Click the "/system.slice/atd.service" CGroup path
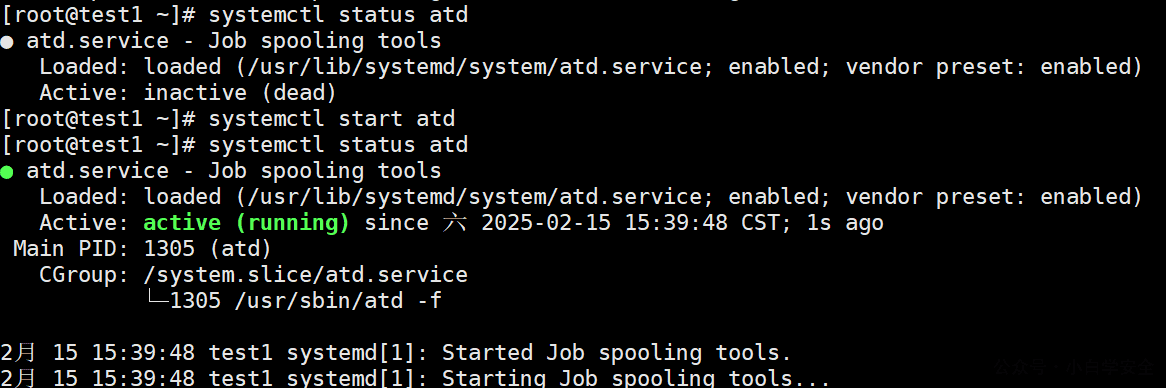 coord(306,275)
